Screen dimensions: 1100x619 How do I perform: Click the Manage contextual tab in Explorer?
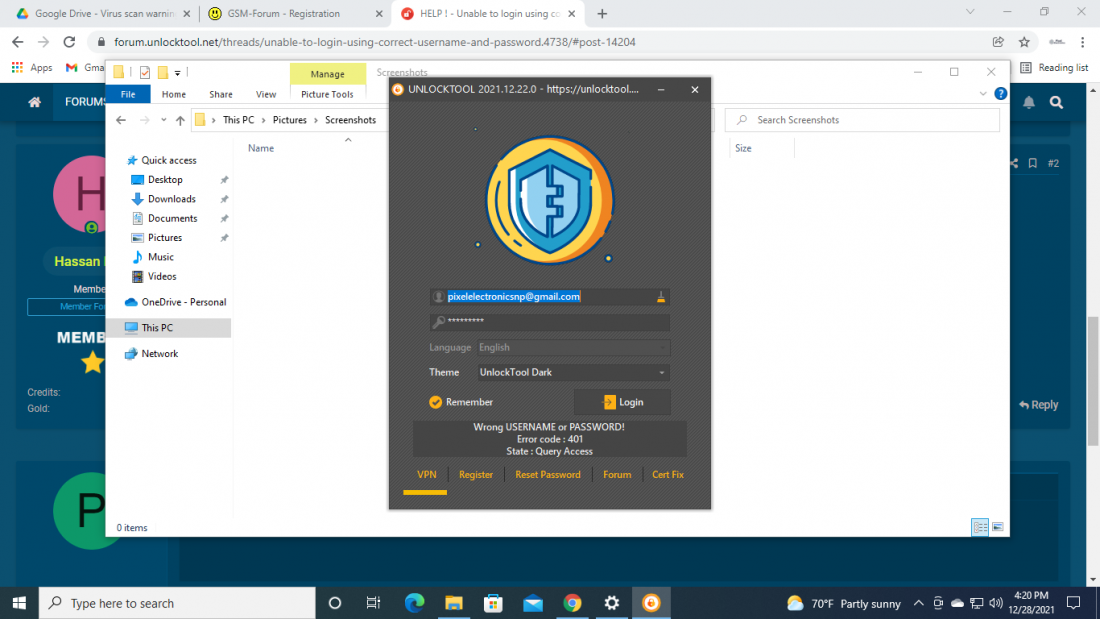pyautogui.click(x=328, y=74)
